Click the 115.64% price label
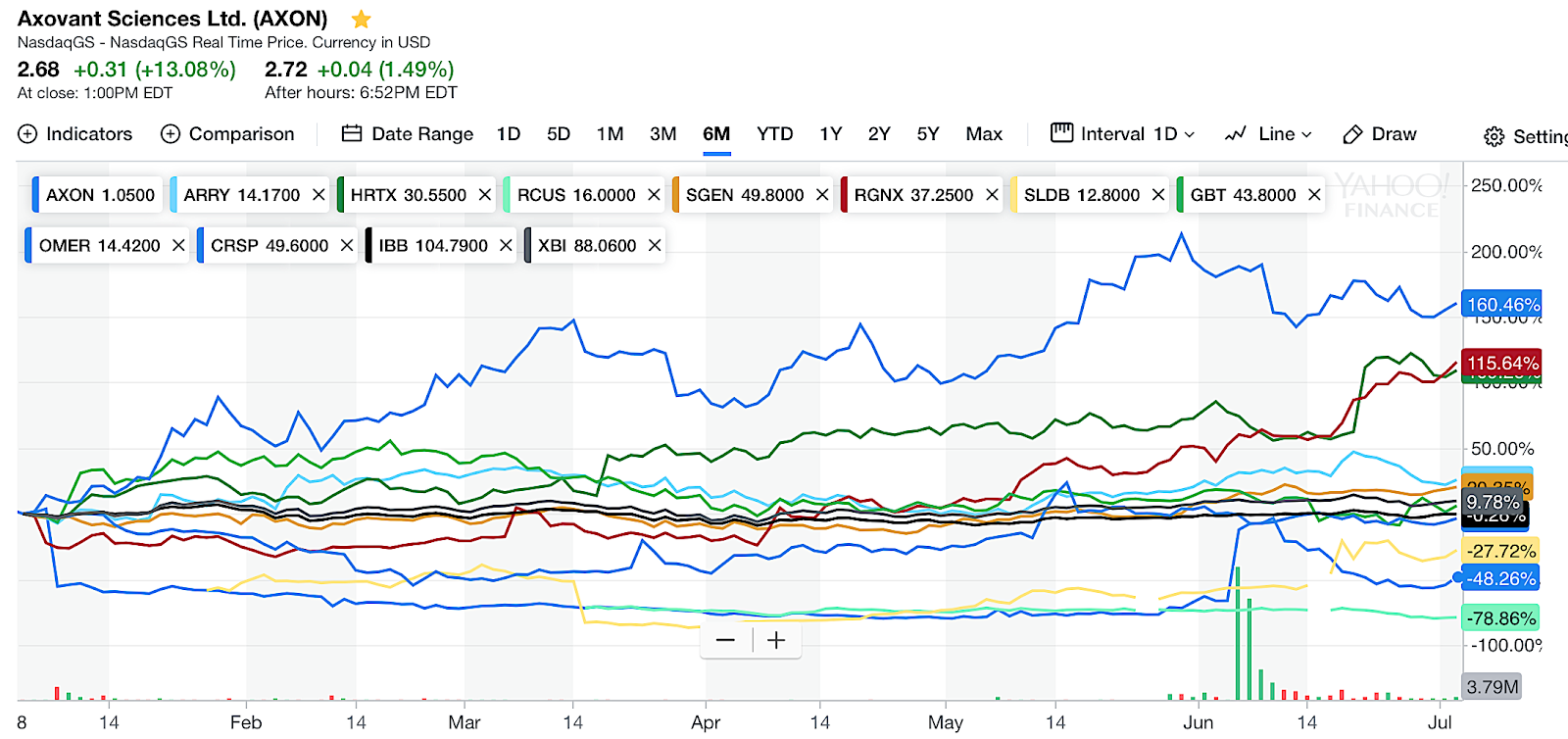 (1502, 363)
